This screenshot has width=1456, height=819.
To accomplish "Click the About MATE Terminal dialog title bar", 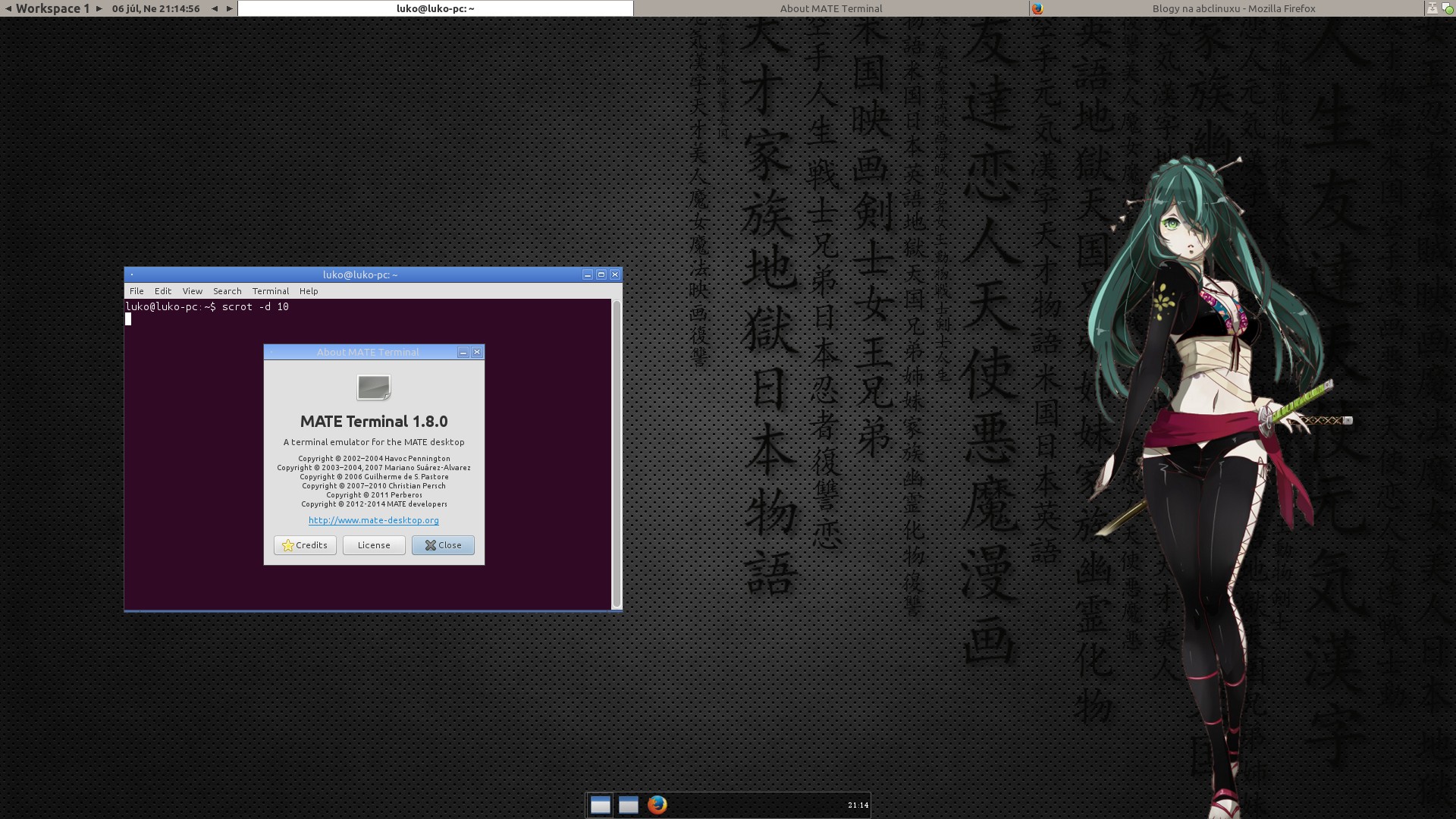I will tap(367, 352).
